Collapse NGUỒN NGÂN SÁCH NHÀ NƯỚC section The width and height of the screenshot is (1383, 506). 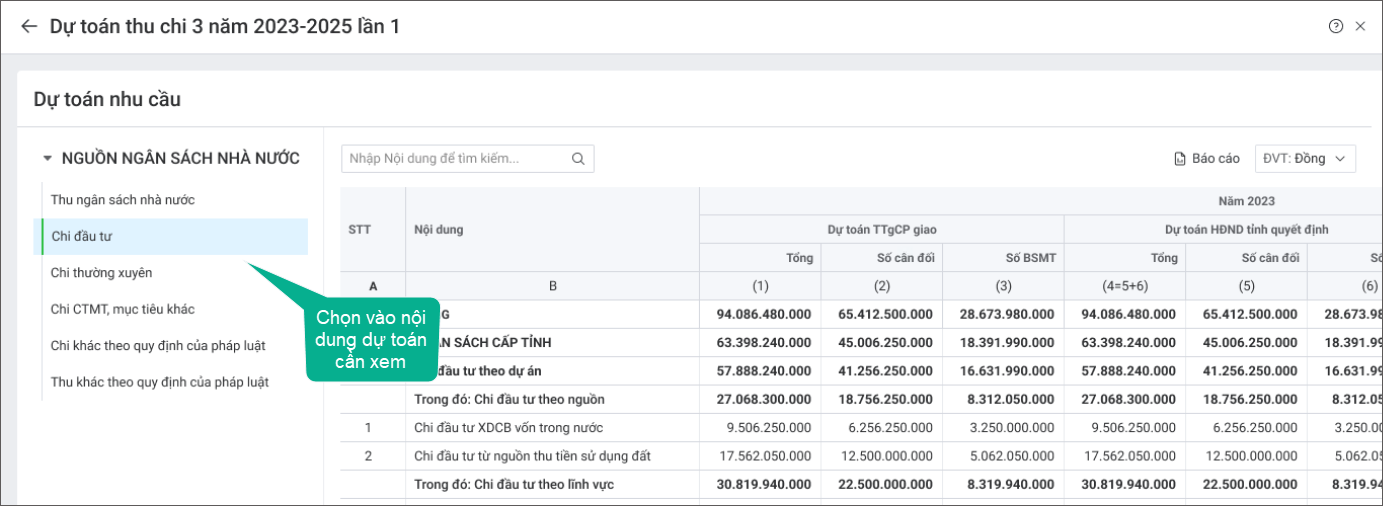pos(47,158)
